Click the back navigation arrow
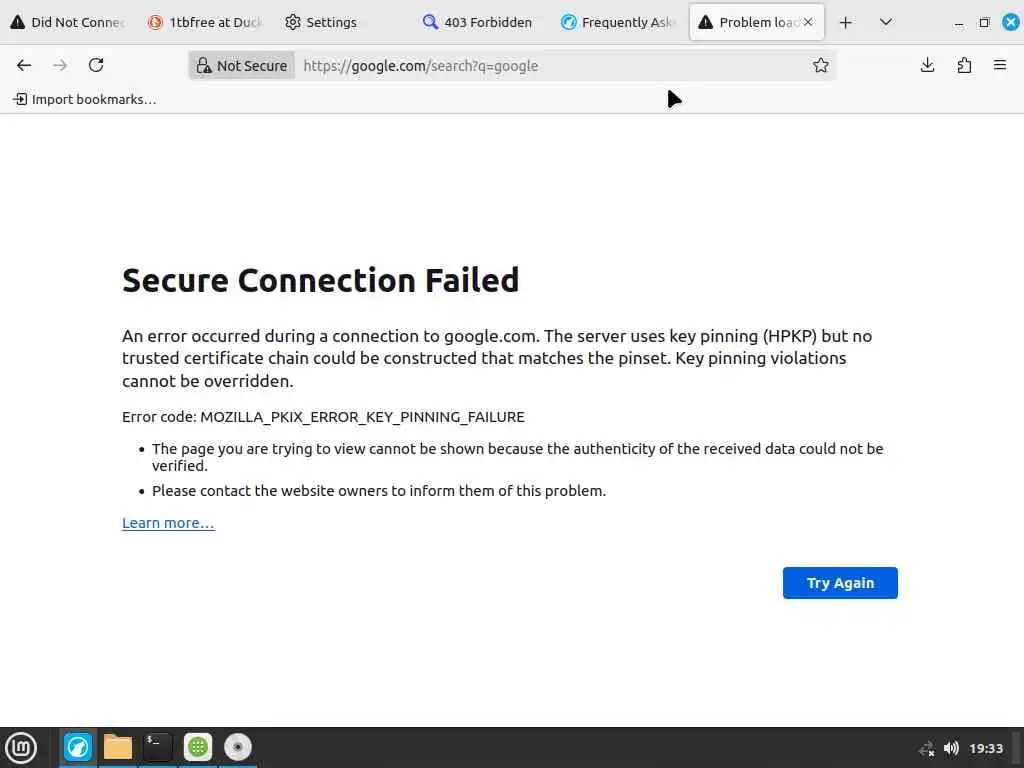The width and height of the screenshot is (1024, 768). pos(24,65)
